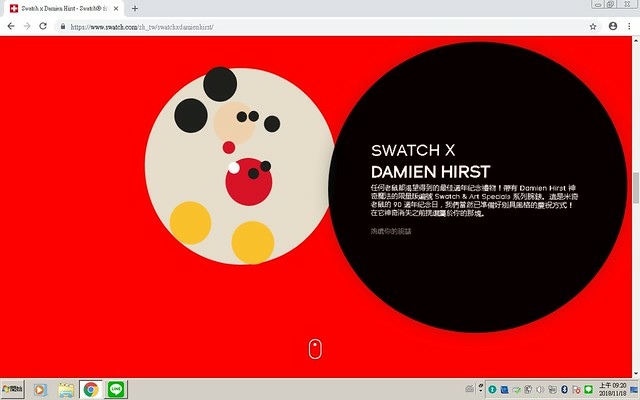The height and width of the screenshot is (400, 640).
Task: Click the Safely Remove Hardware tray icon
Action: (528, 389)
